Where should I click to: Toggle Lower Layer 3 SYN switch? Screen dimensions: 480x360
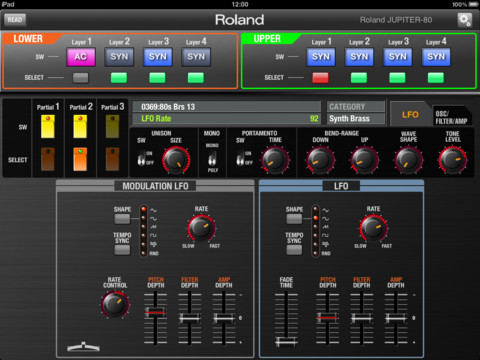coord(158,57)
